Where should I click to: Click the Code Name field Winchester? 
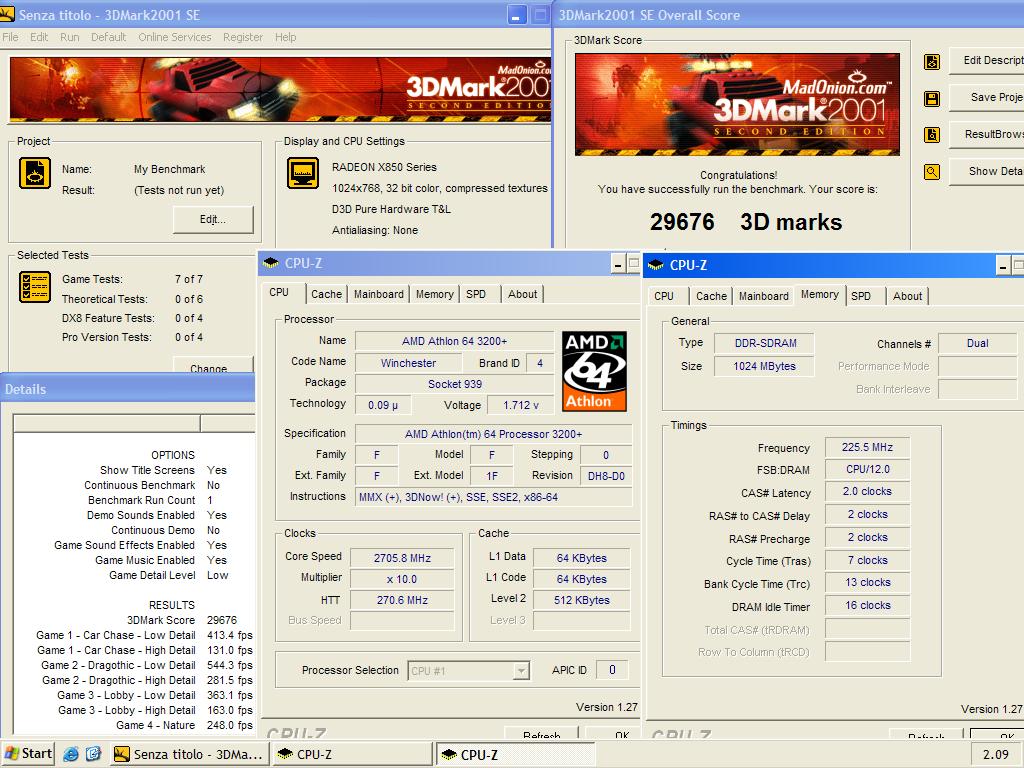tap(408, 363)
